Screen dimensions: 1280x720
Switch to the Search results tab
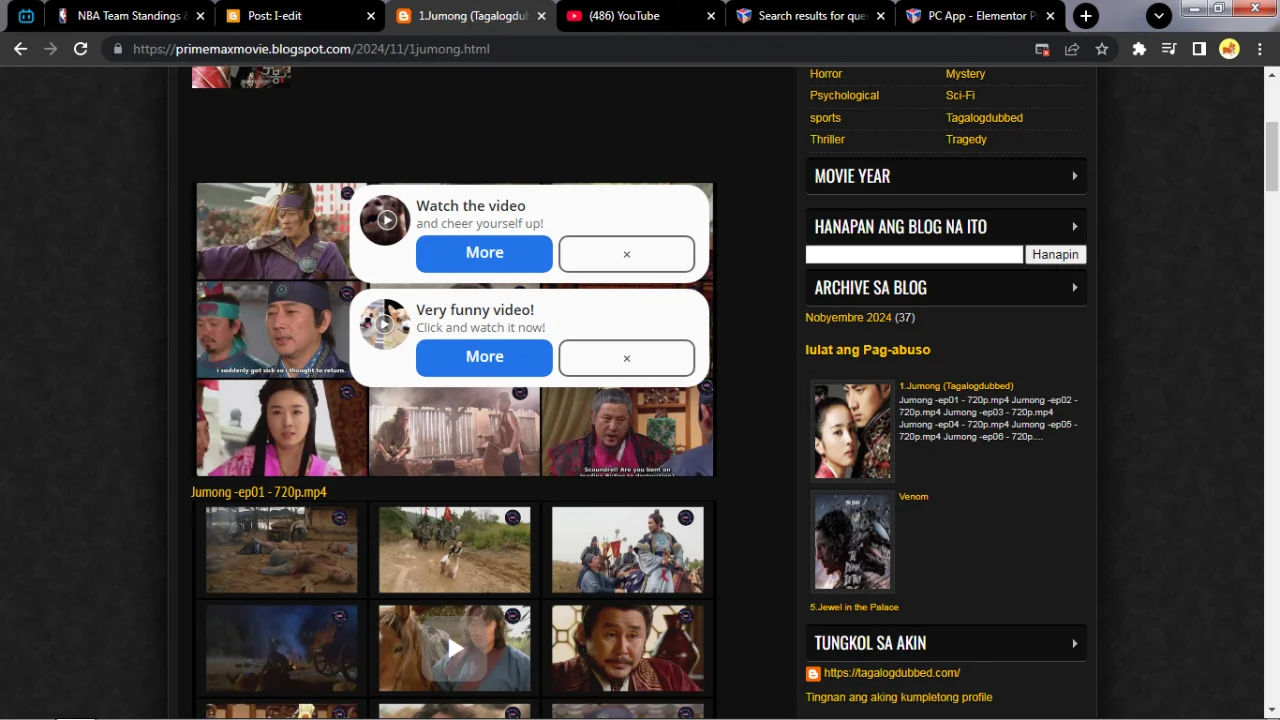(x=812, y=16)
